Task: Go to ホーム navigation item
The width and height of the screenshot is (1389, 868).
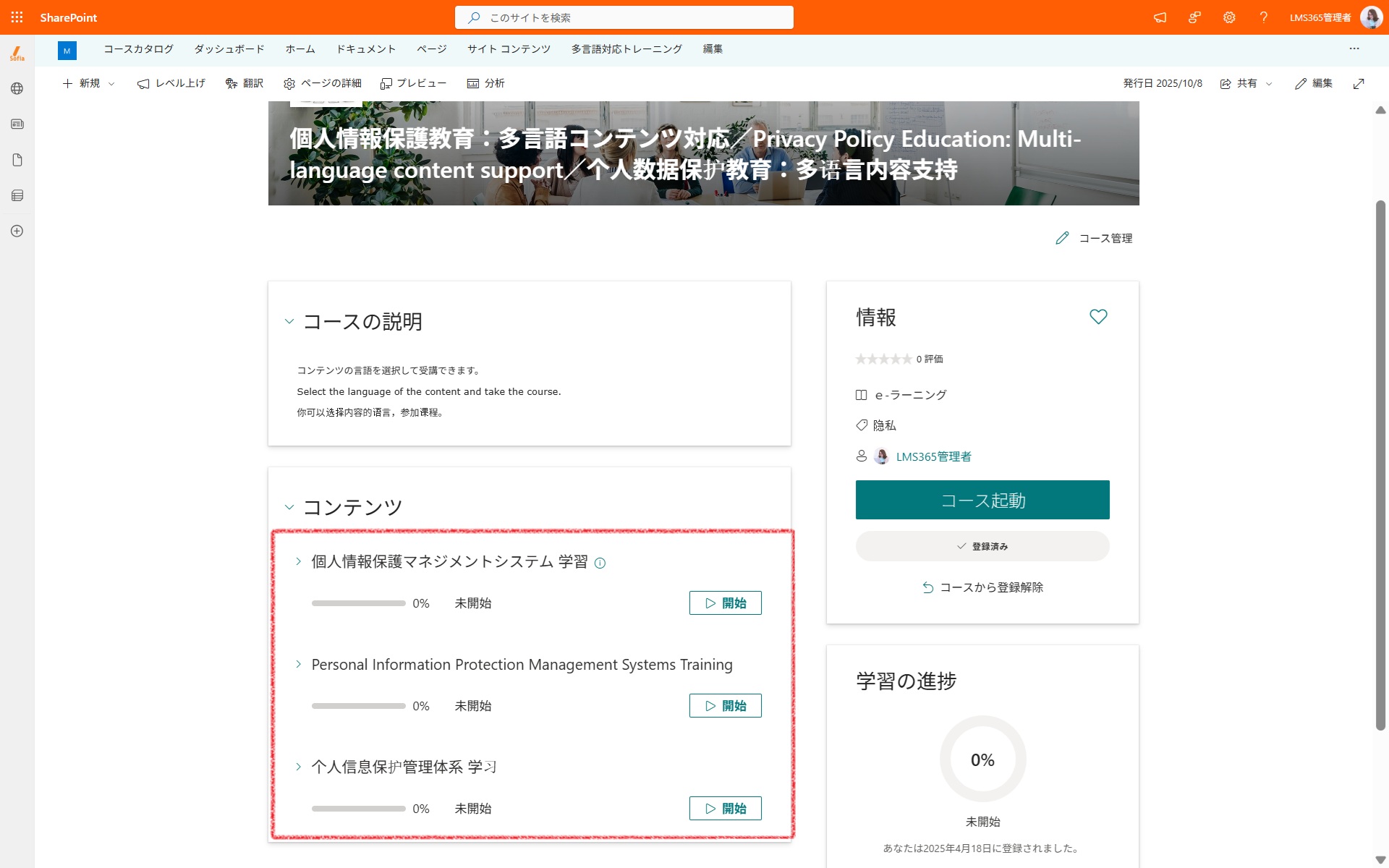Action: point(300,48)
